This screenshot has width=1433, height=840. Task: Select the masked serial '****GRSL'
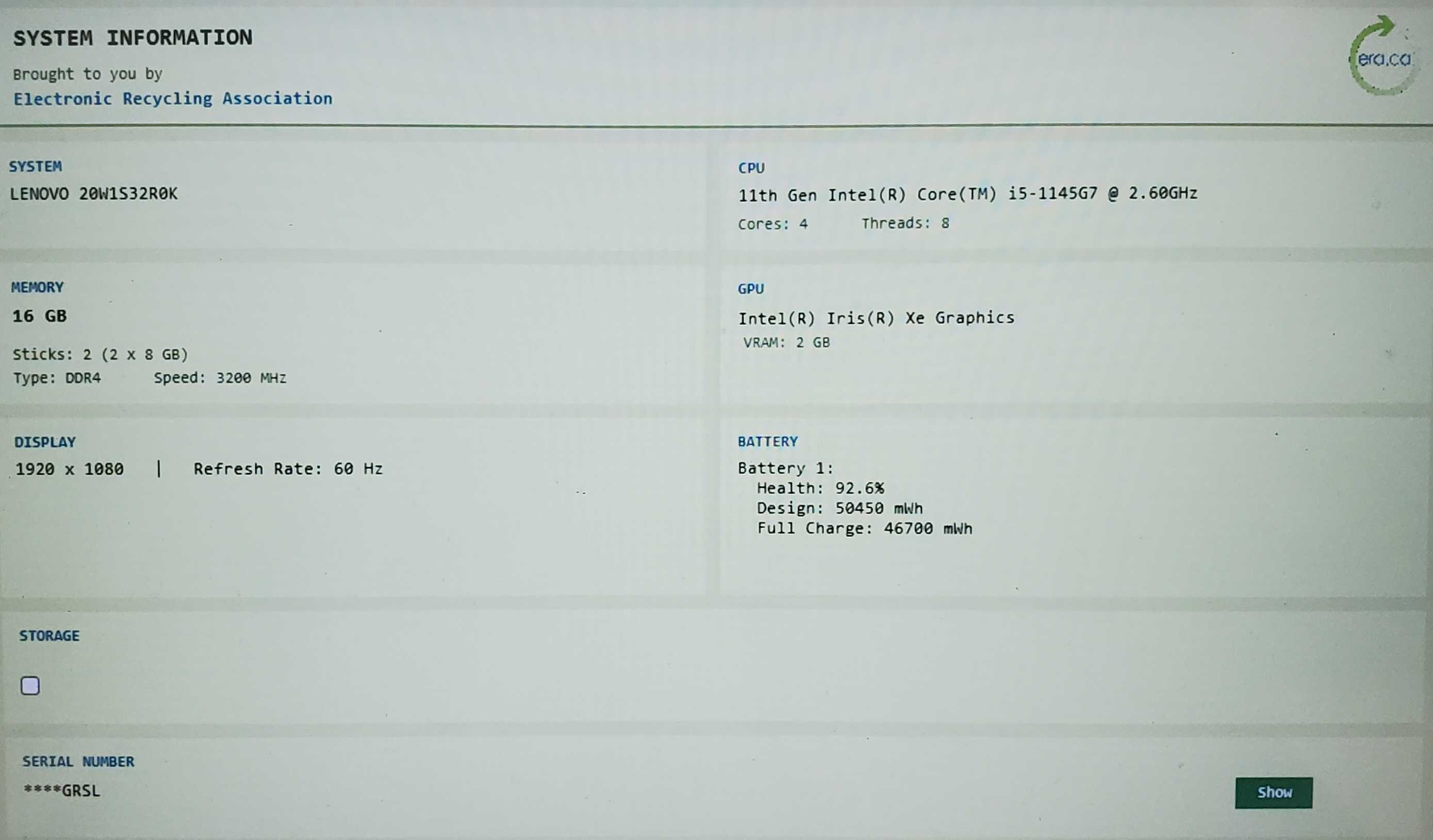62,790
